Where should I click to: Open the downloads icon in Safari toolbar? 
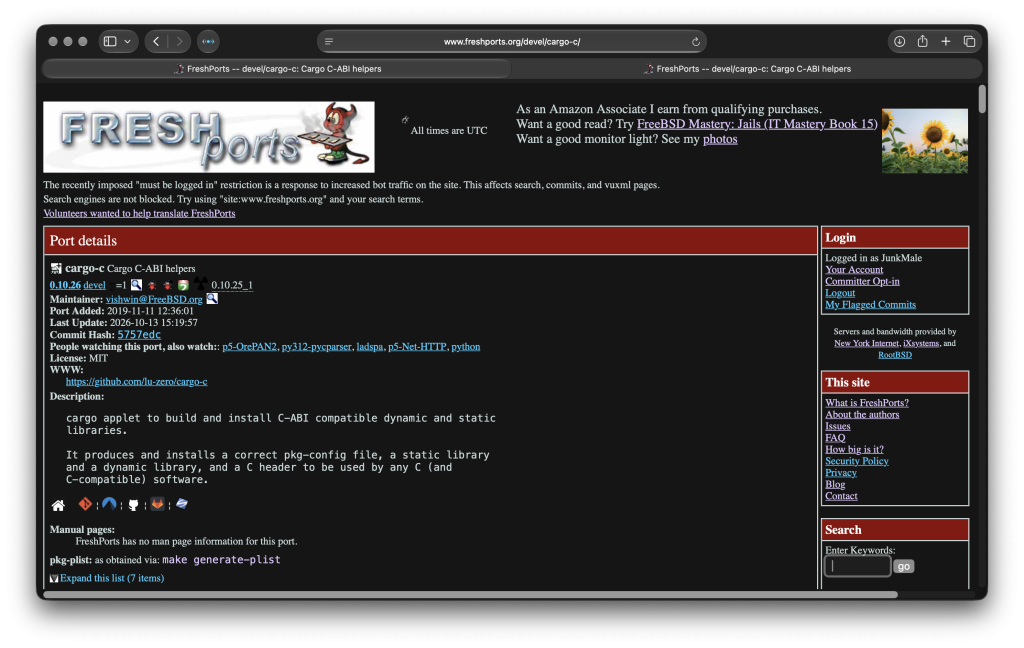pyautogui.click(x=899, y=41)
